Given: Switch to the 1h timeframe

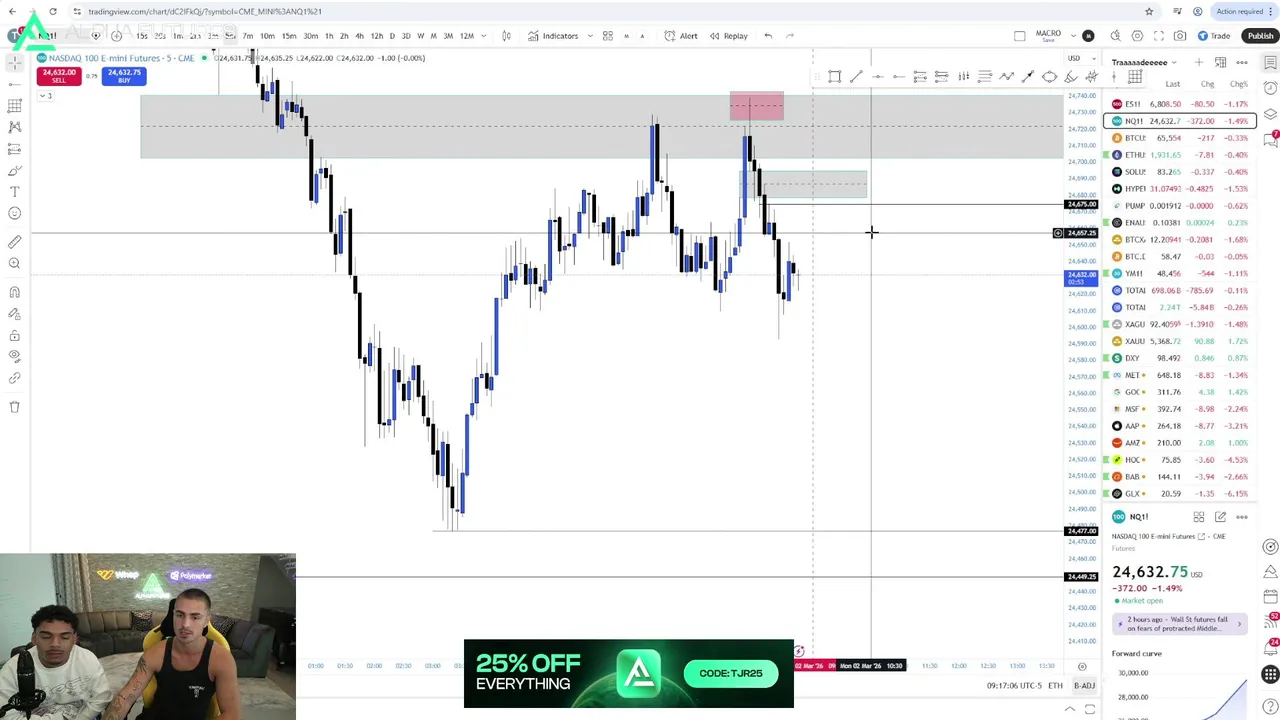Looking at the screenshot, I should pyautogui.click(x=329, y=36).
